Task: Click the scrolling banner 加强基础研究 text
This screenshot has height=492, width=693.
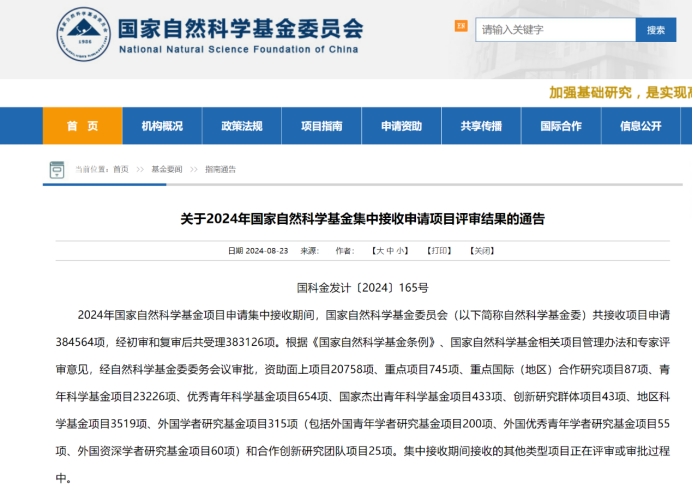Action: [x=621, y=92]
